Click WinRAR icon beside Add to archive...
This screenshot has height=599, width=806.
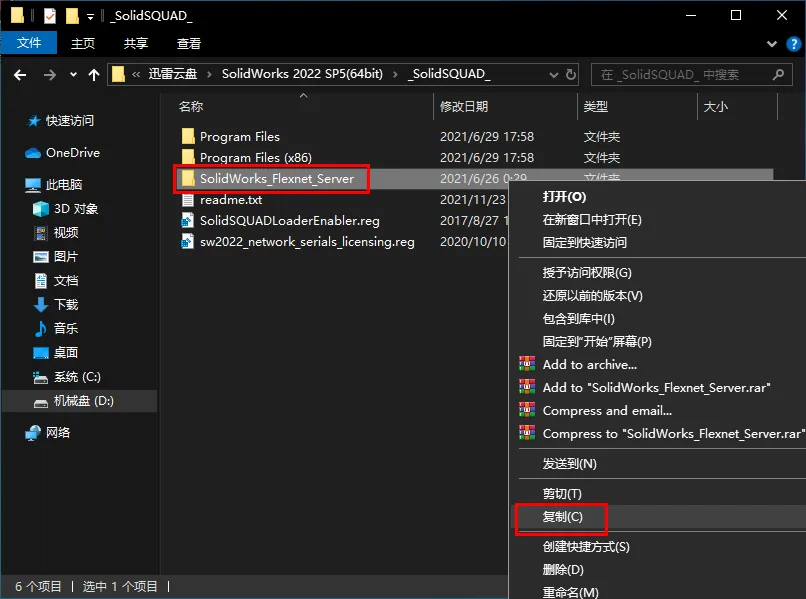[x=527, y=364]
